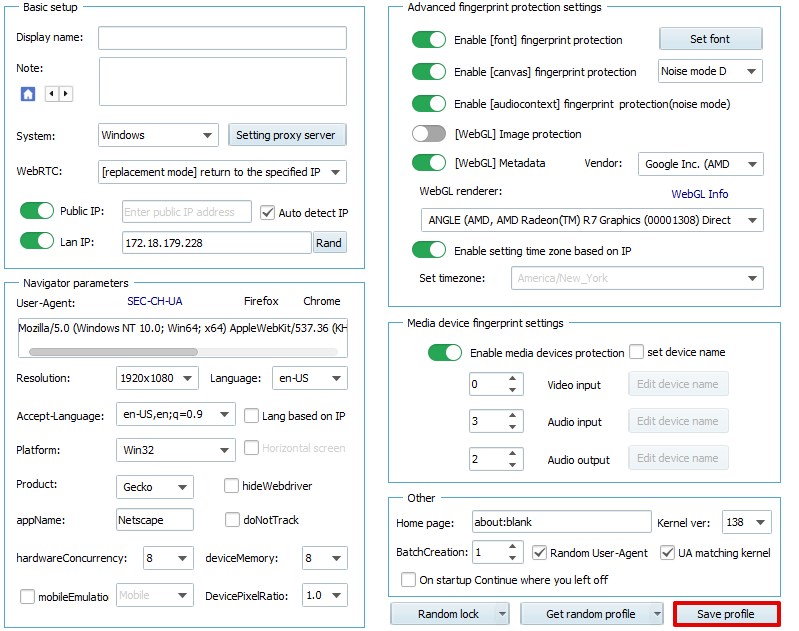Click the Save profile button
The image size is (799, 631).
coord(725,614)
